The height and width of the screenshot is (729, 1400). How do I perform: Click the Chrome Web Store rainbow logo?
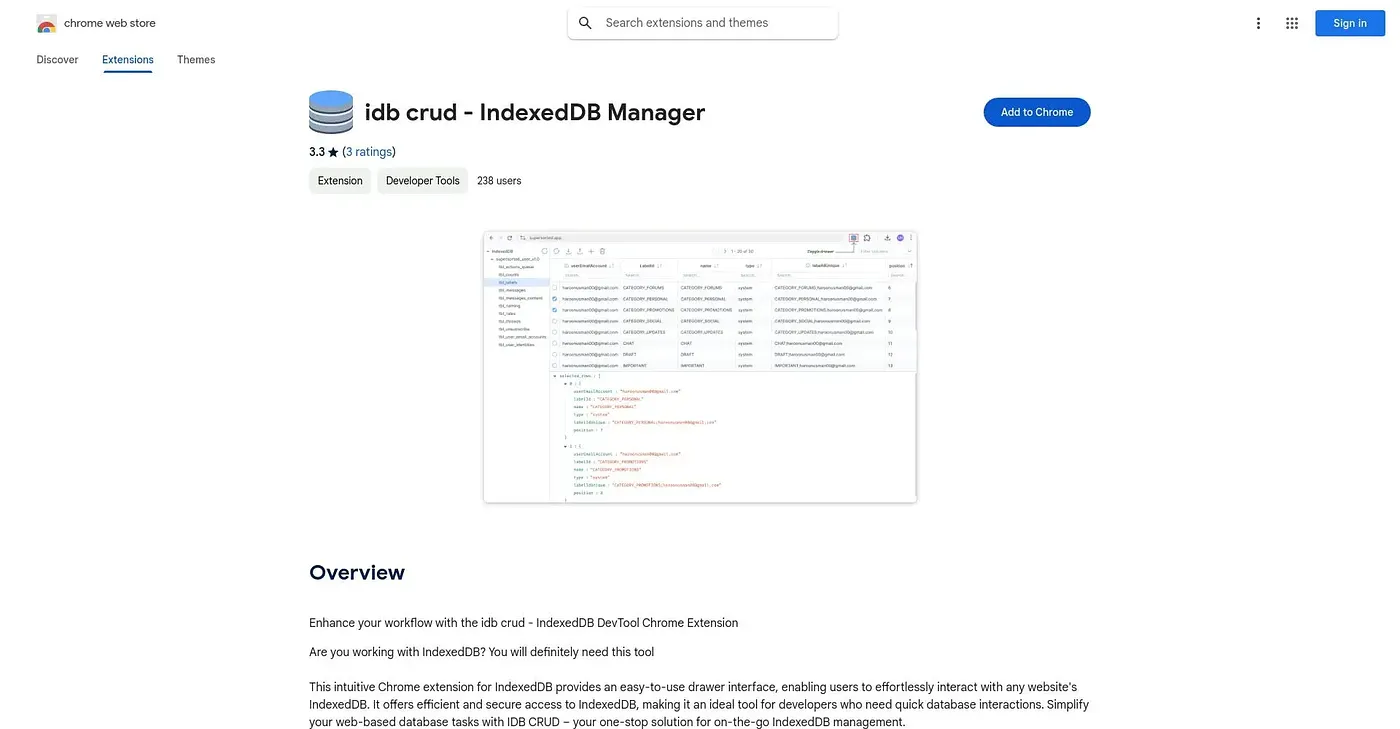(x=46, y=23)
